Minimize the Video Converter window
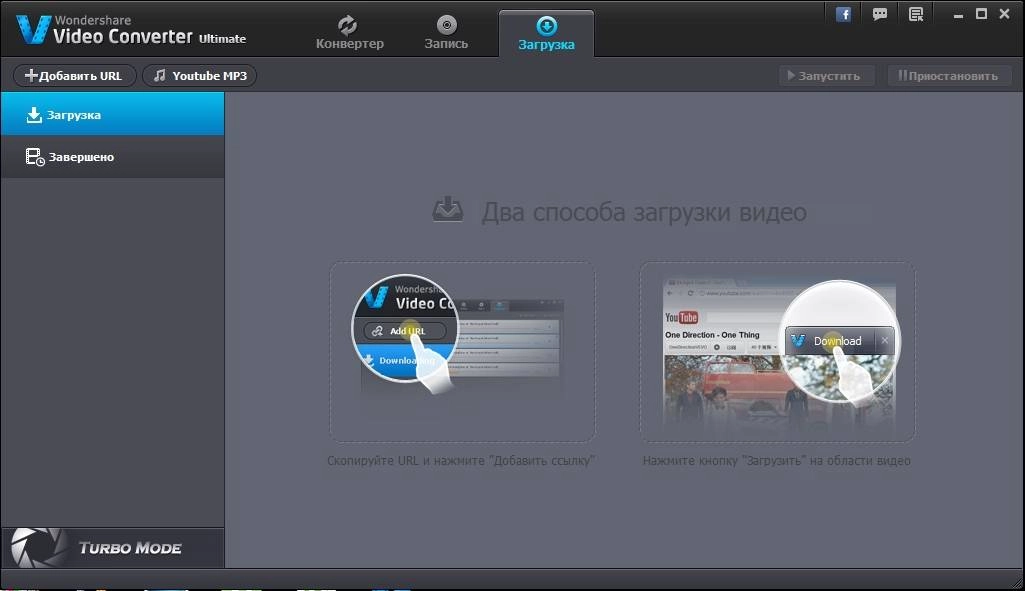The width and height of the screenshot is (1025, 591). coord(958,15)
